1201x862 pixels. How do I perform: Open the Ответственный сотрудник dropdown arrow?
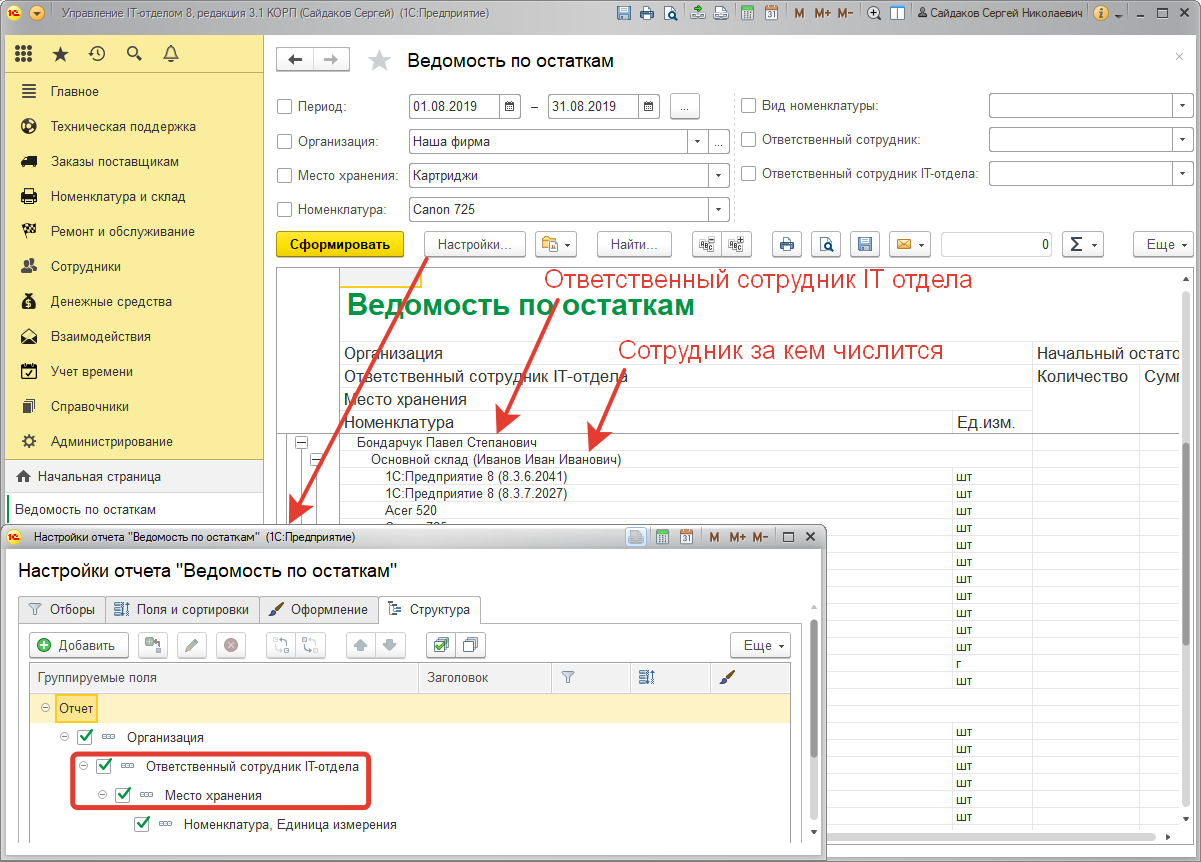pyautogui.click(x=1183, y=140)
